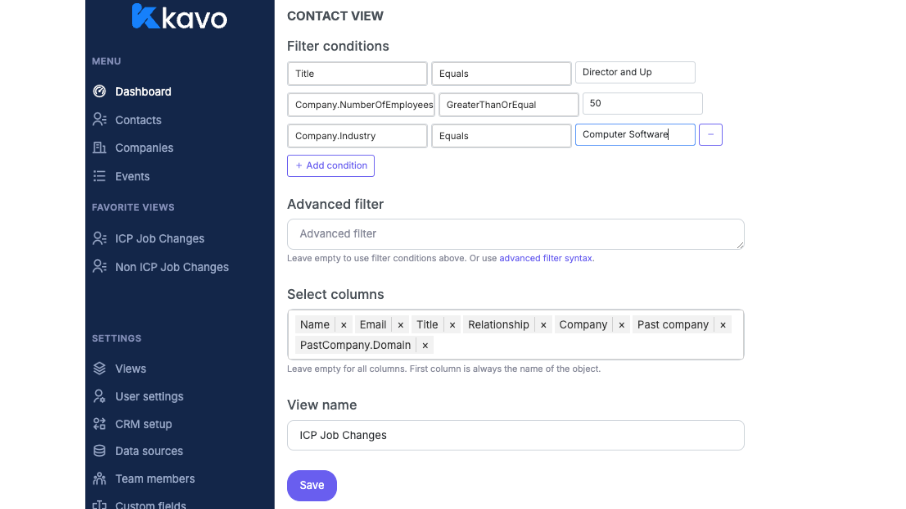
Task: Open ICP Job Changes favorite view
Action: tap(159, 239)
